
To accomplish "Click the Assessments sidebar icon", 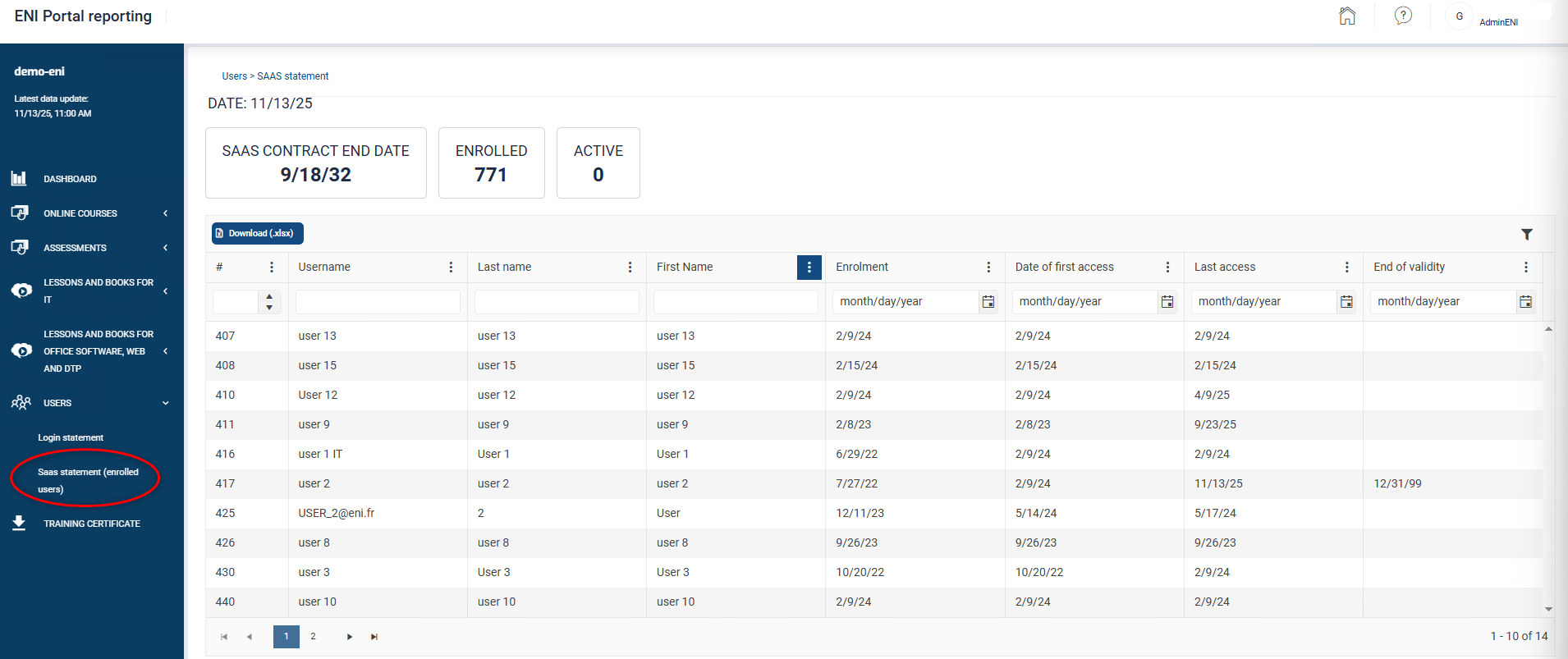I will coord(20,247).
